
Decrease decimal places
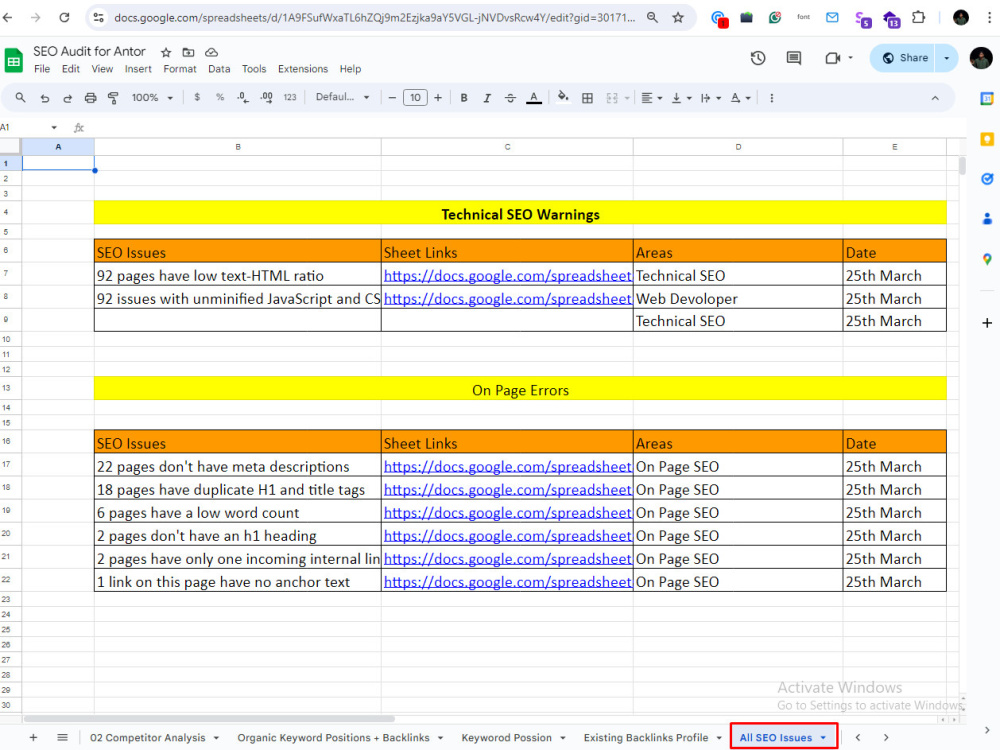[243, 98]
